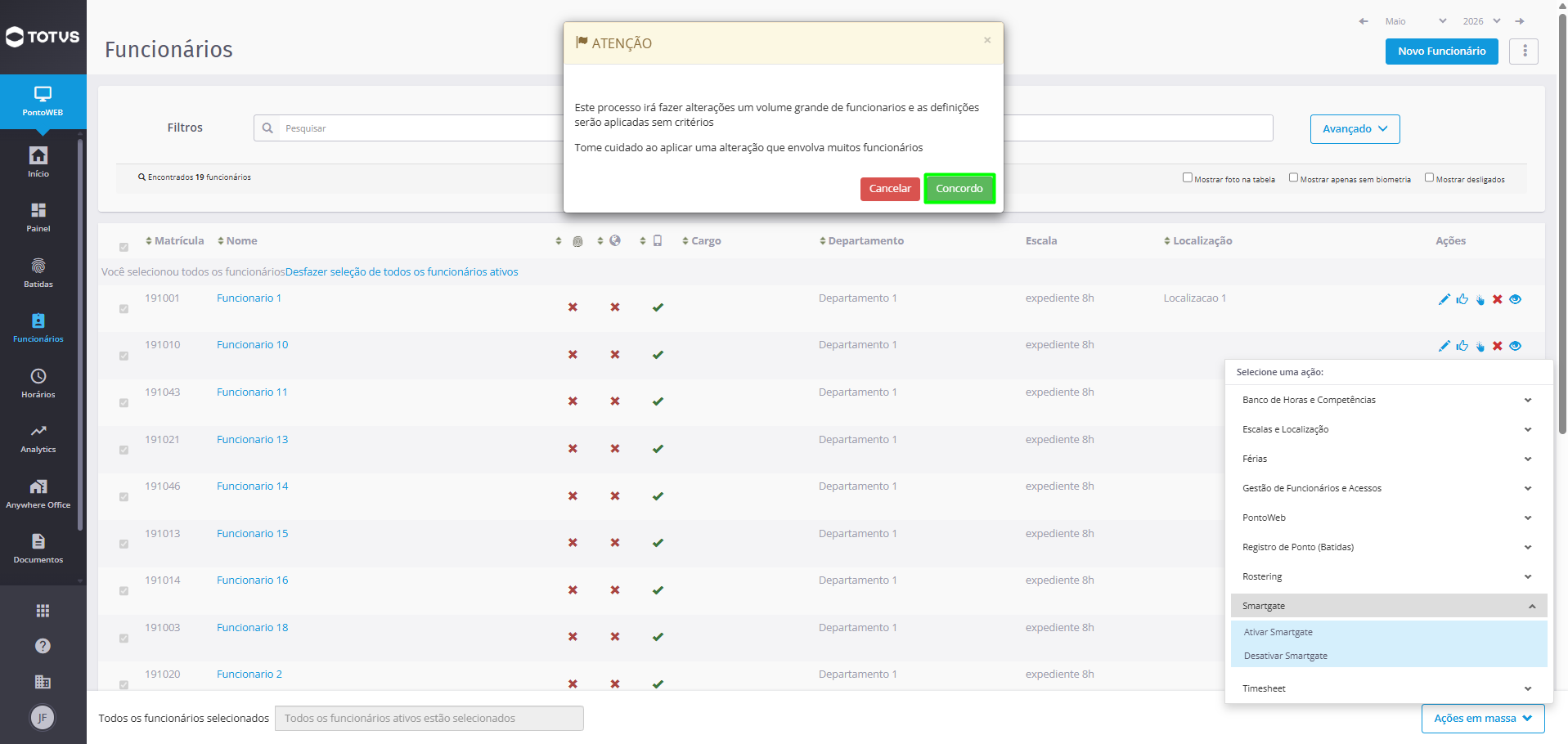Click the Novo Funcionário button
Image resolution: width=1568 pixels, height=744 pixels.
point(1441,52)
